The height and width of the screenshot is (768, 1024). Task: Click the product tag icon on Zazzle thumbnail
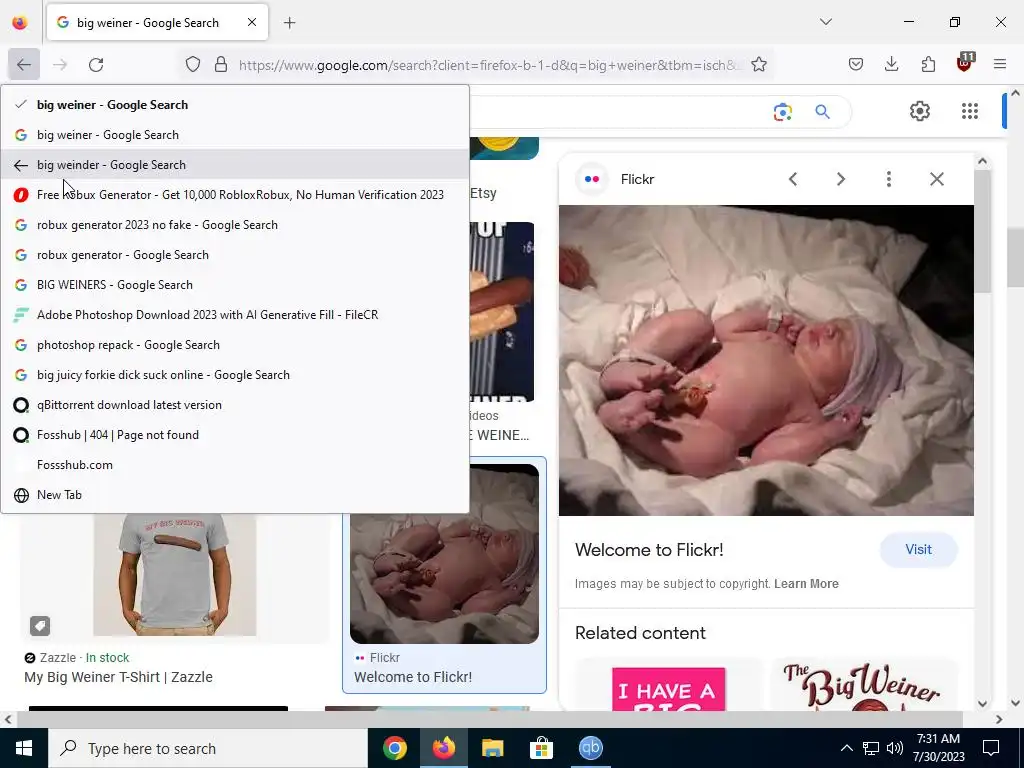pos(40,626)
